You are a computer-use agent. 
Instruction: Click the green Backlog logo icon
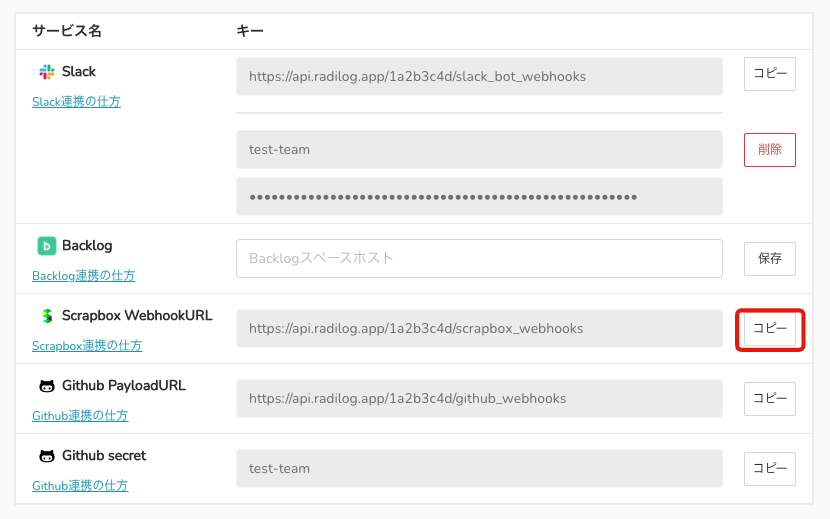[x=46, y=246]
